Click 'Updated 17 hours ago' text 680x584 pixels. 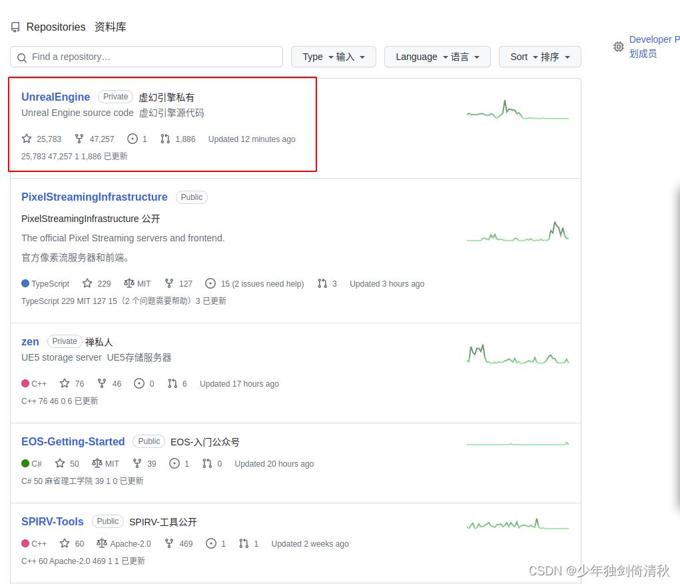pos(239,384)
